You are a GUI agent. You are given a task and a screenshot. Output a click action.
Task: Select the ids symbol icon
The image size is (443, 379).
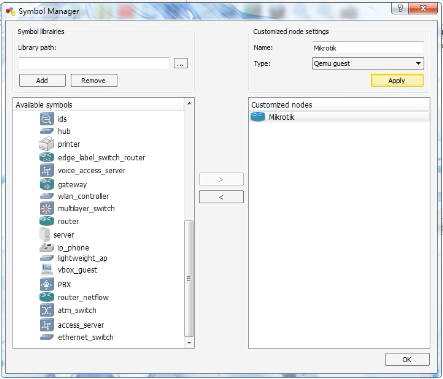[47, 119]
